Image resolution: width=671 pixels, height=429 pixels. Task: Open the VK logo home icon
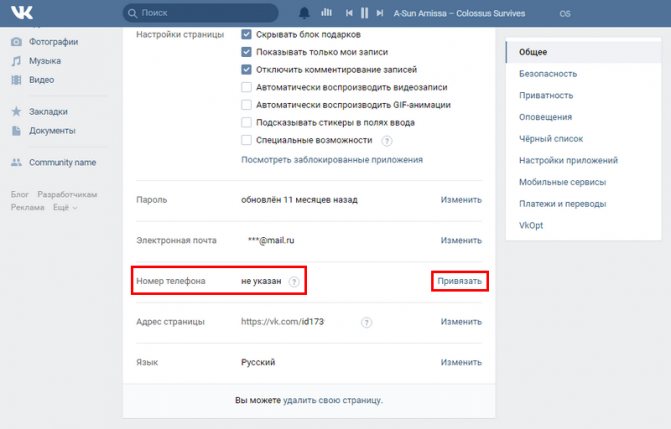(x=22, y=12)
